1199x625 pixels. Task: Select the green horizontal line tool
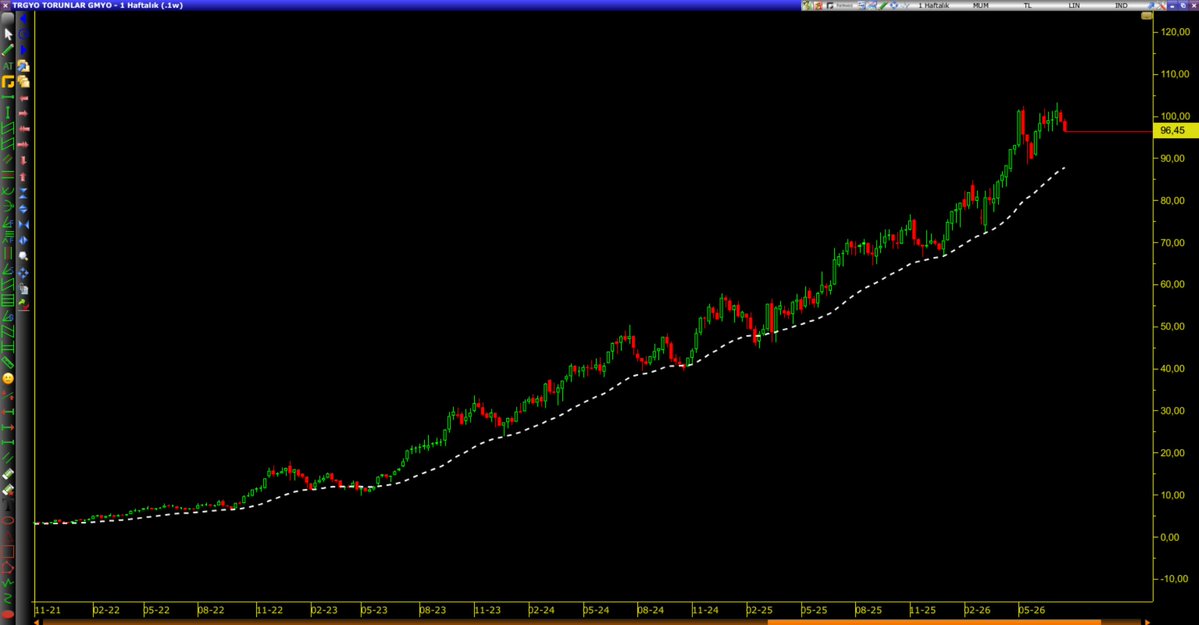pyautogui.click(x=8, y=98)
